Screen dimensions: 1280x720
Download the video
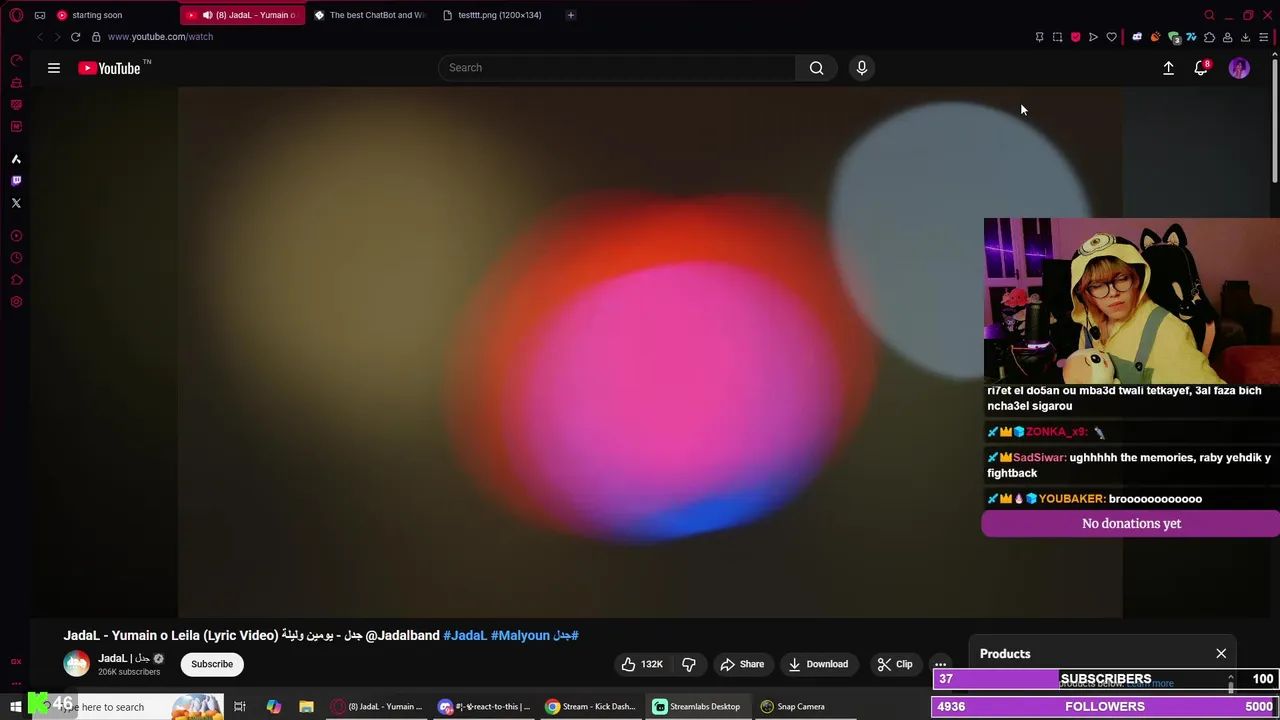(x=817, y=664)
